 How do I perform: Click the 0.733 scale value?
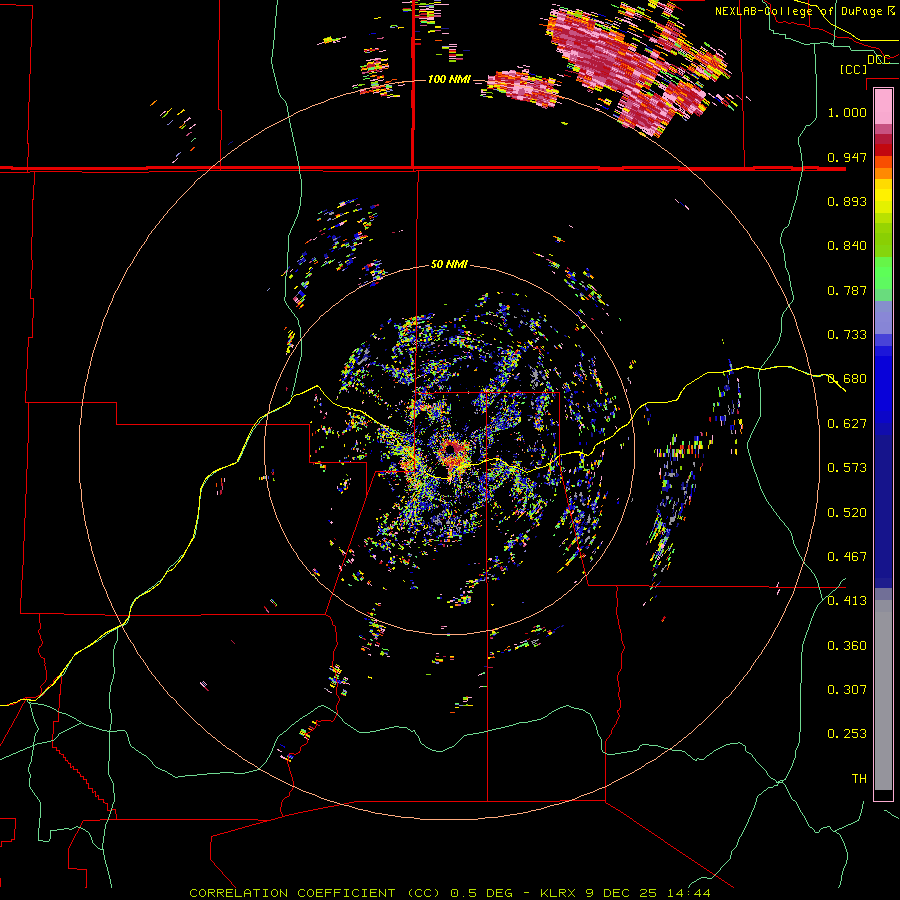coord(847,335)
